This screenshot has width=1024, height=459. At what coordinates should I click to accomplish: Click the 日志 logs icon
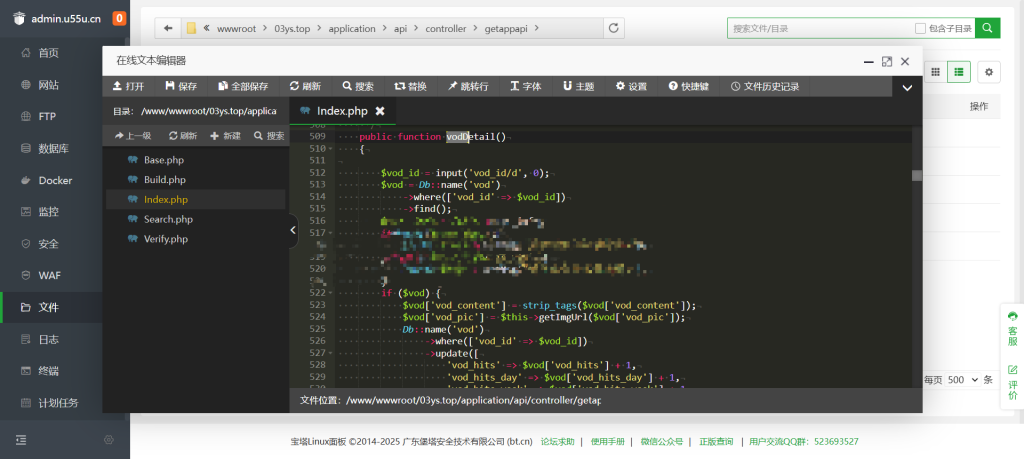pos(26,340)
